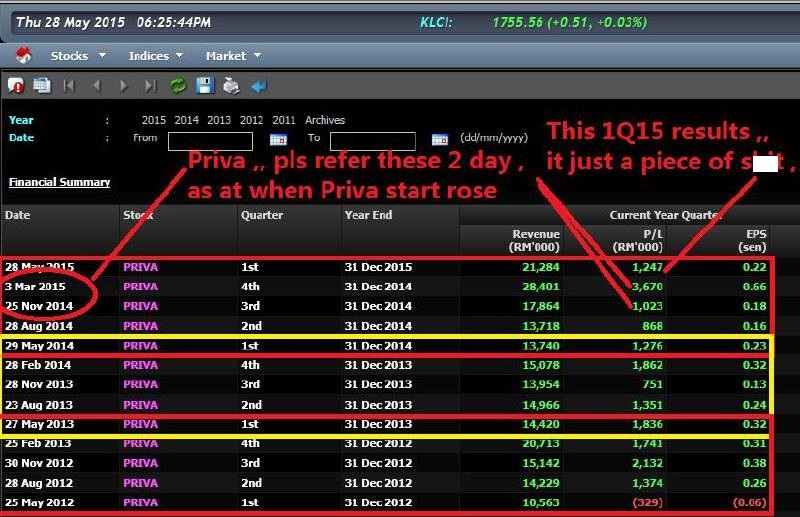This screenshot has width=800, height=517.
Task: Click PRIVA in the 28 Aug 2014 row
Action: (140, 326)
